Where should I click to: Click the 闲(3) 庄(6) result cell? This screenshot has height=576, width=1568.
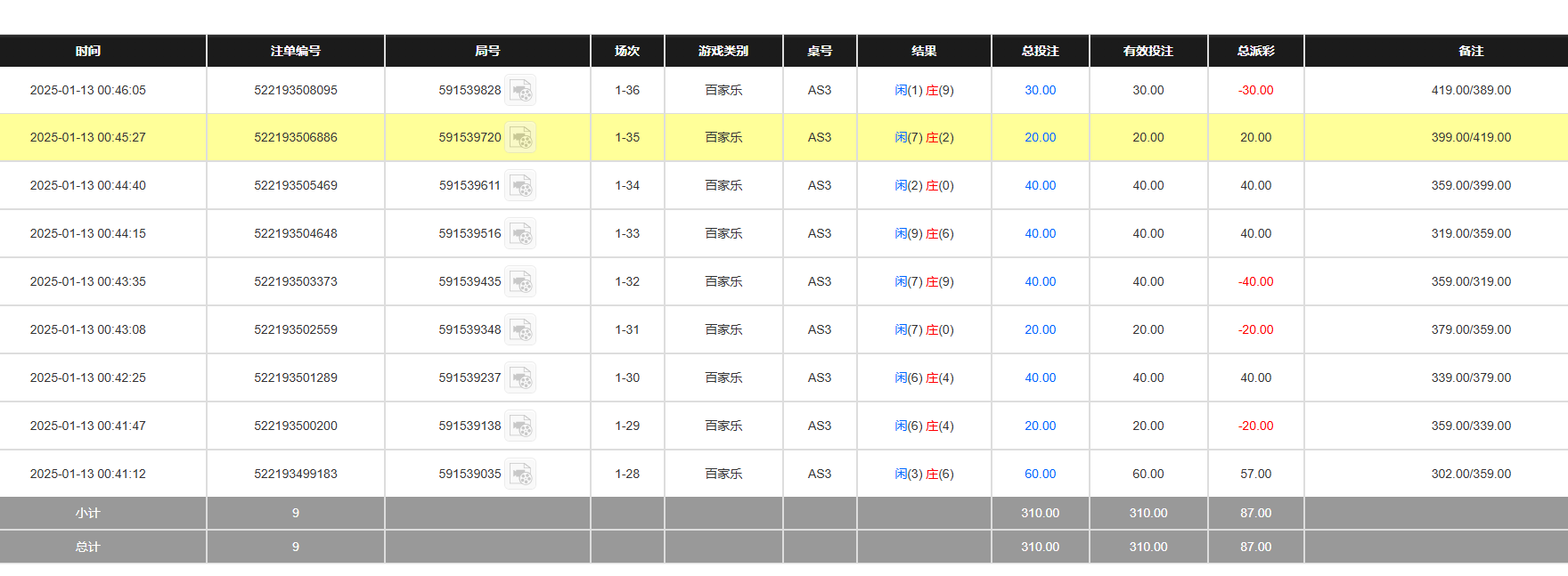pyautogui.click(x=924, y=475)
